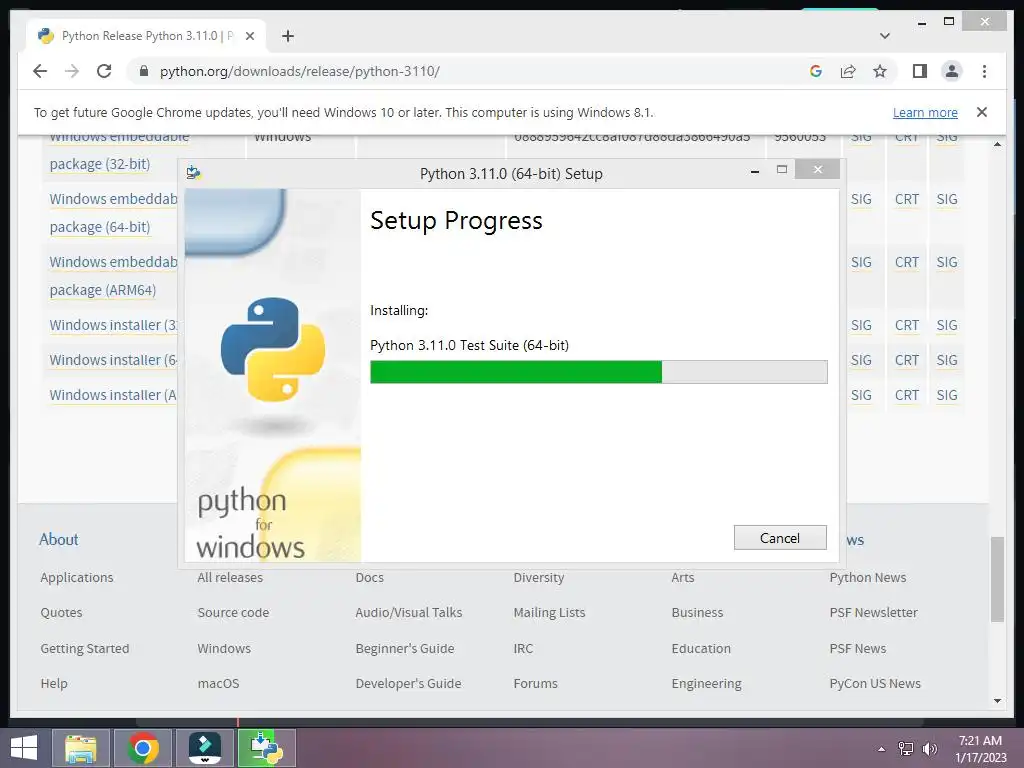Open PyCon US News footer link
The image size is (1024, 768).
coord(875,683)
